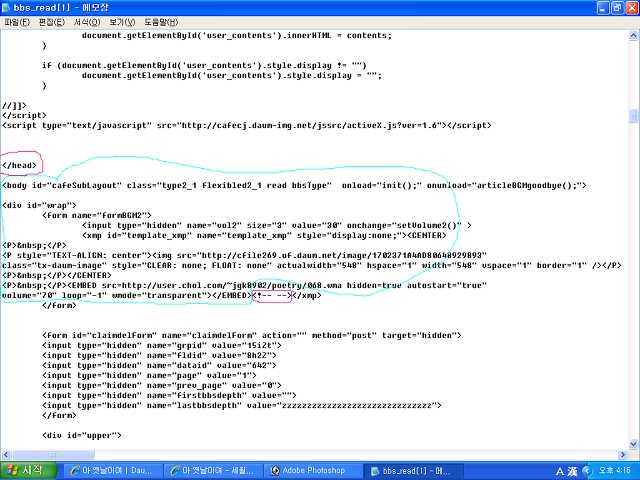Open the 파일(F) menu
The image size is (640, 480).
(17, 22)
